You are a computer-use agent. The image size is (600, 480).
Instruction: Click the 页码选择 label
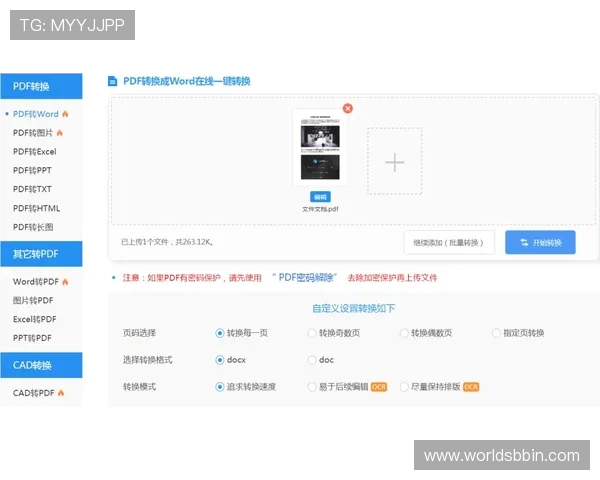pyautogui.click(x=139, y=333)
